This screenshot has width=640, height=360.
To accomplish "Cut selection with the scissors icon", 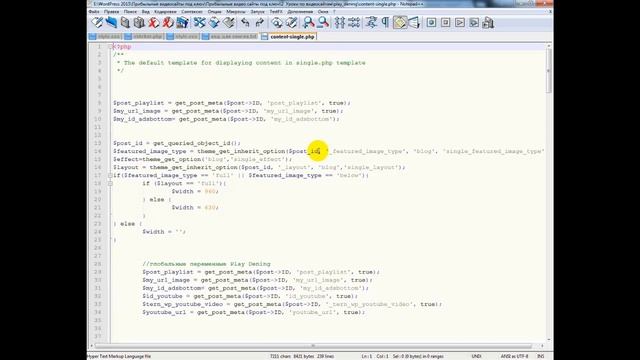I will (x=199, y=23).
